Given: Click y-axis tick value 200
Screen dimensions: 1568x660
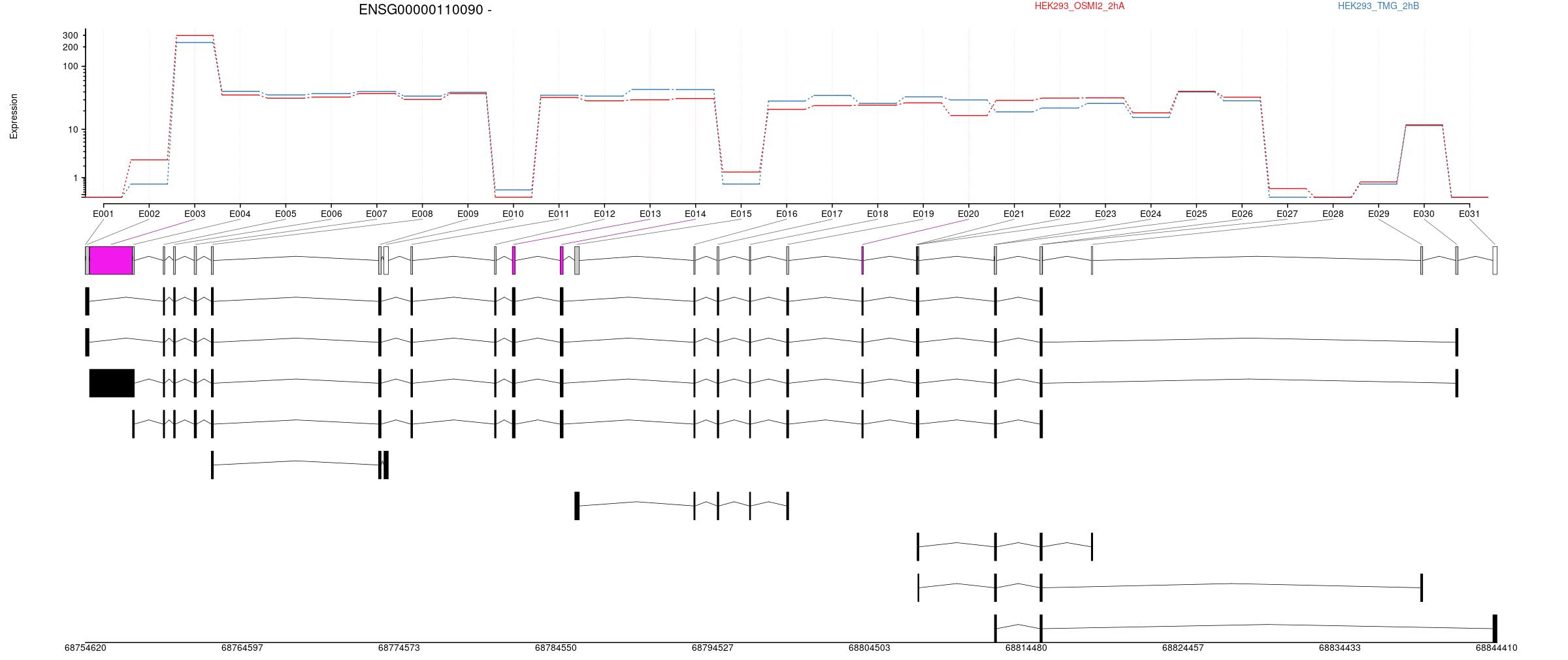Looking at the screenshot, I should click(71, 47).
